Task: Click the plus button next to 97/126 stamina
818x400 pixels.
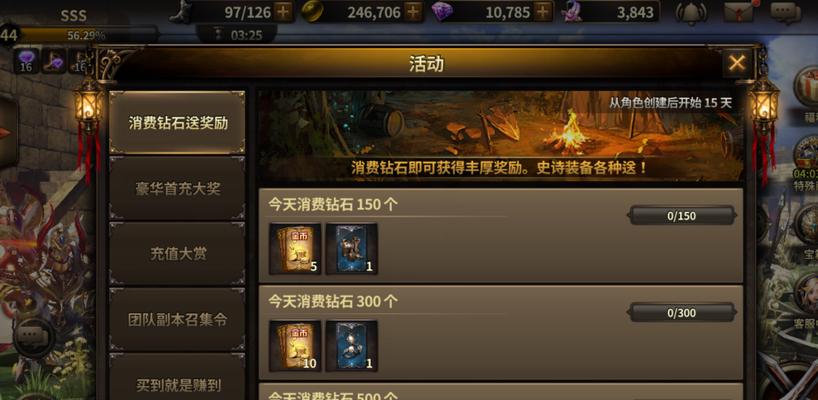Action: pyautogui.click(x=284, y=12)
